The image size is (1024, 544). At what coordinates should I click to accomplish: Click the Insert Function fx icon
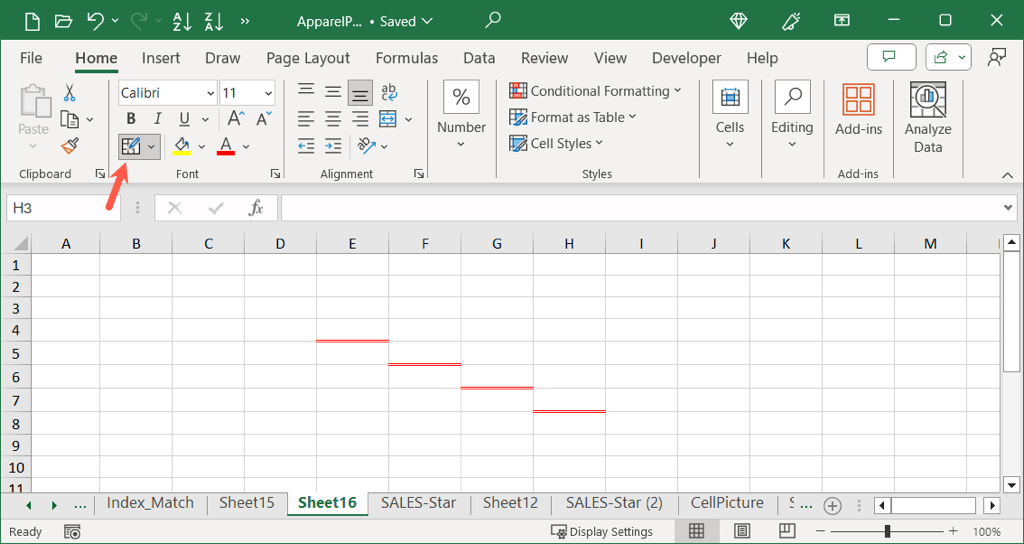point(256,208)
